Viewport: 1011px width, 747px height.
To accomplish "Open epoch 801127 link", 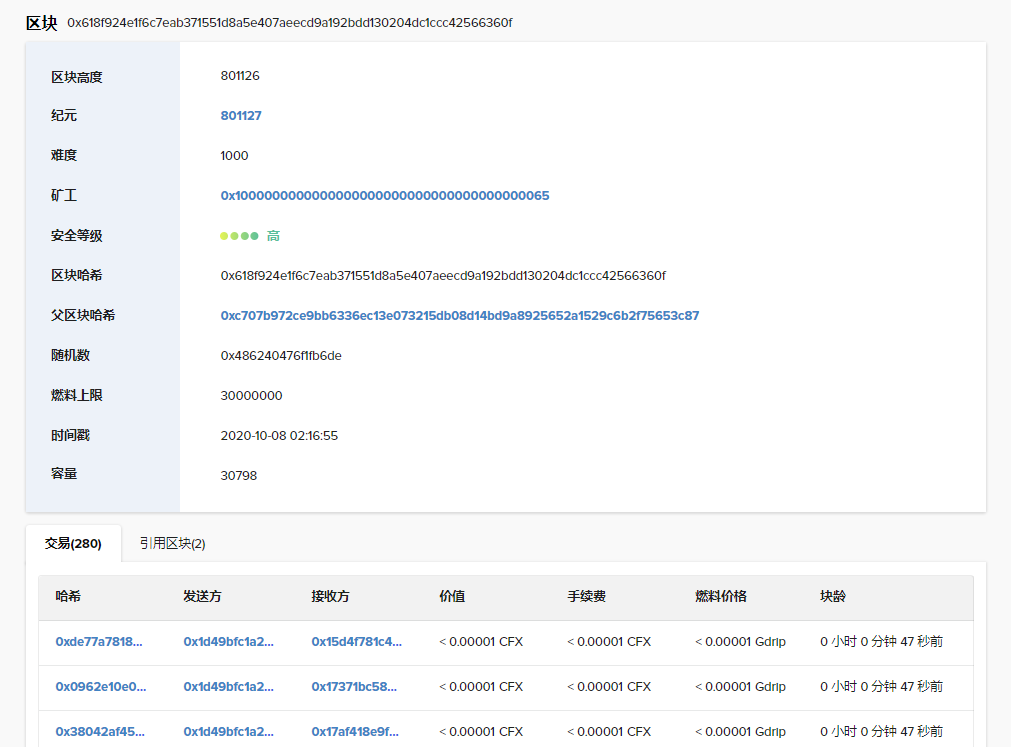I will (241, 116).
